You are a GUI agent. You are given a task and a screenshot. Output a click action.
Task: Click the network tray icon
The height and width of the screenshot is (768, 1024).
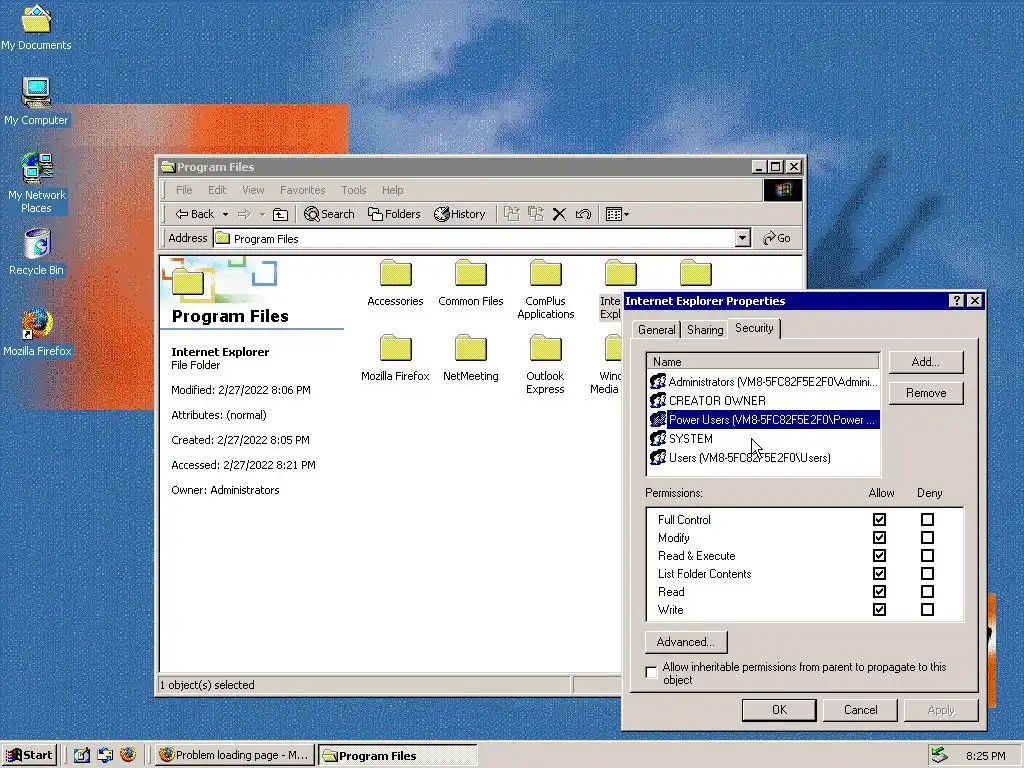point(939,755)
